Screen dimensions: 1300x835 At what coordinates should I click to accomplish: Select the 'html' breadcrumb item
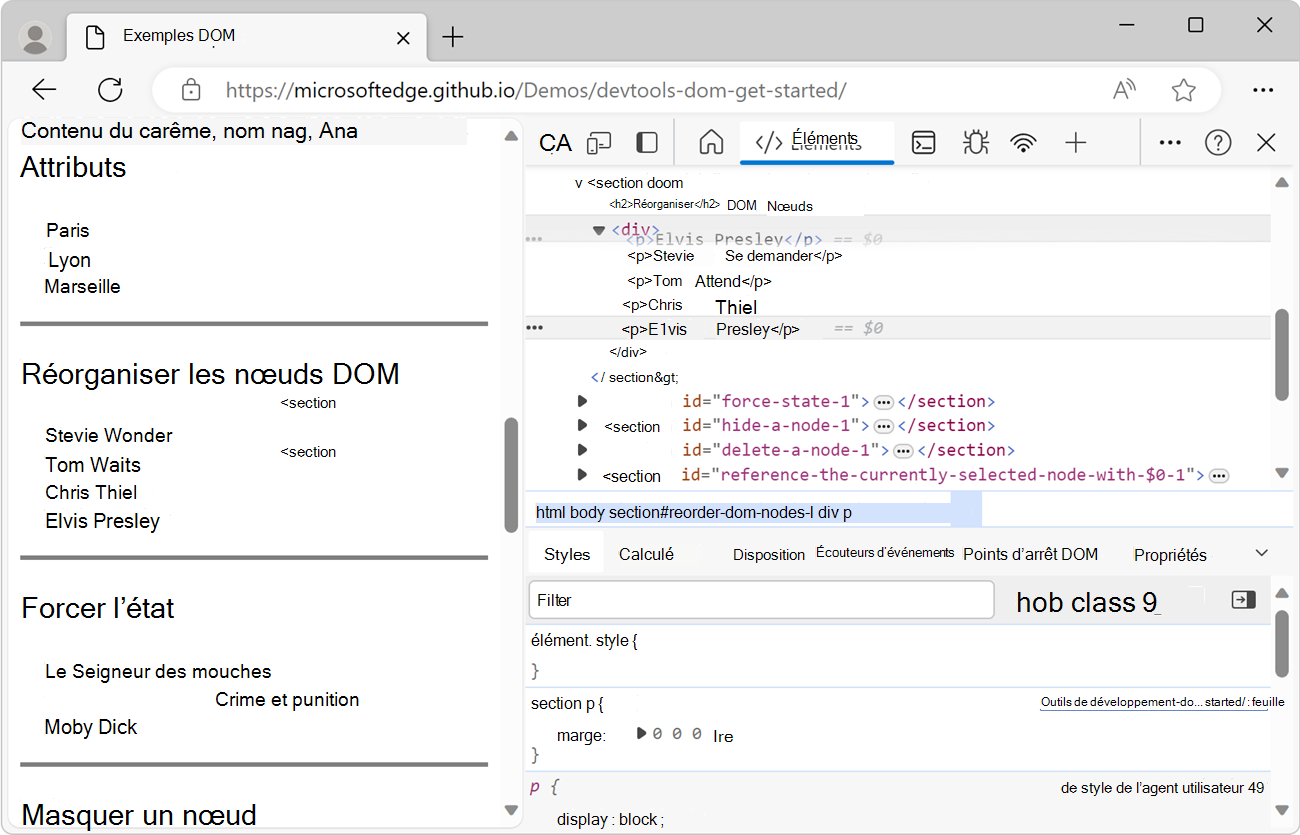pyautogui.click(x=551, y=513)
